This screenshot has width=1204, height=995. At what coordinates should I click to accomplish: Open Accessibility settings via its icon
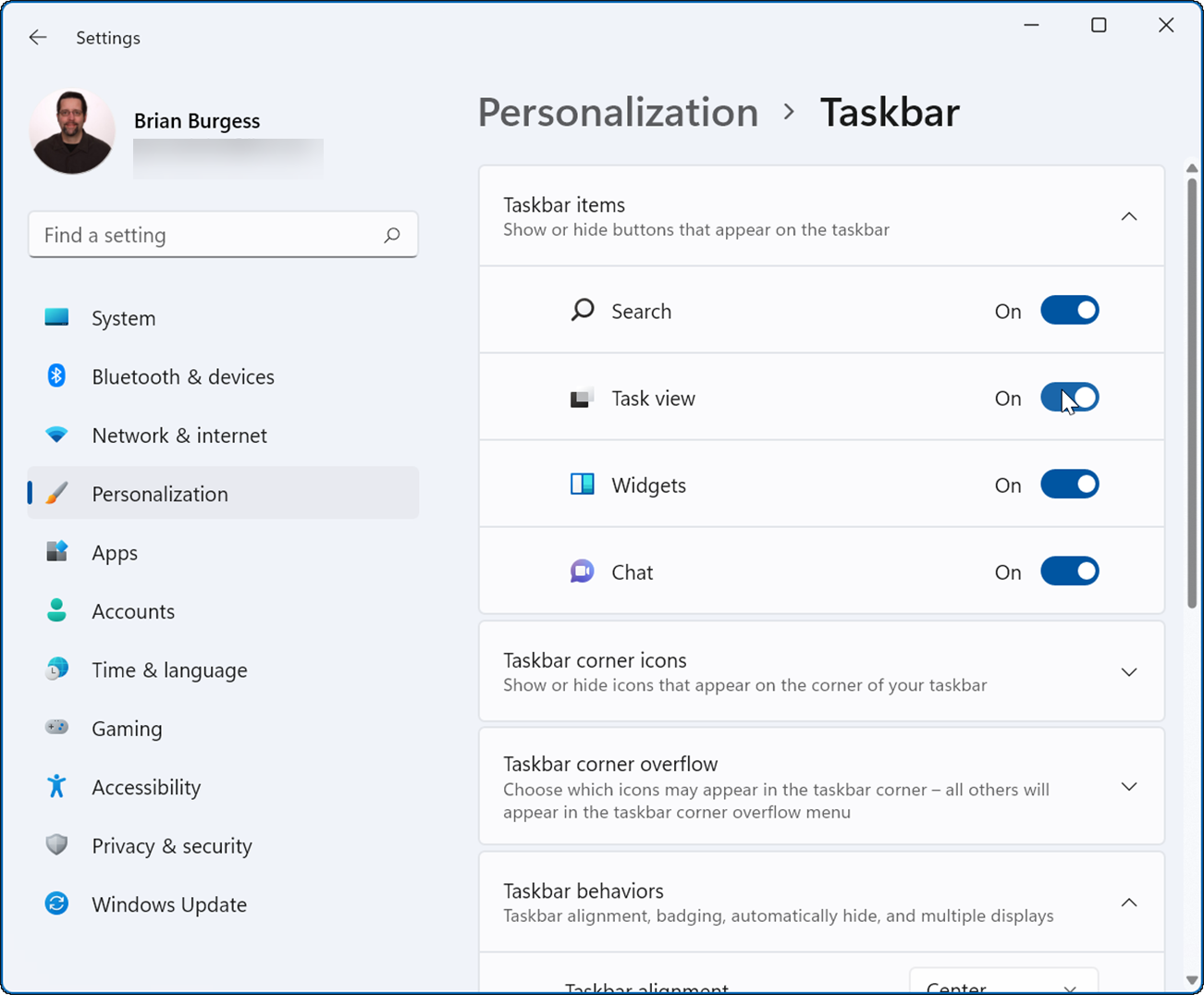55,787
